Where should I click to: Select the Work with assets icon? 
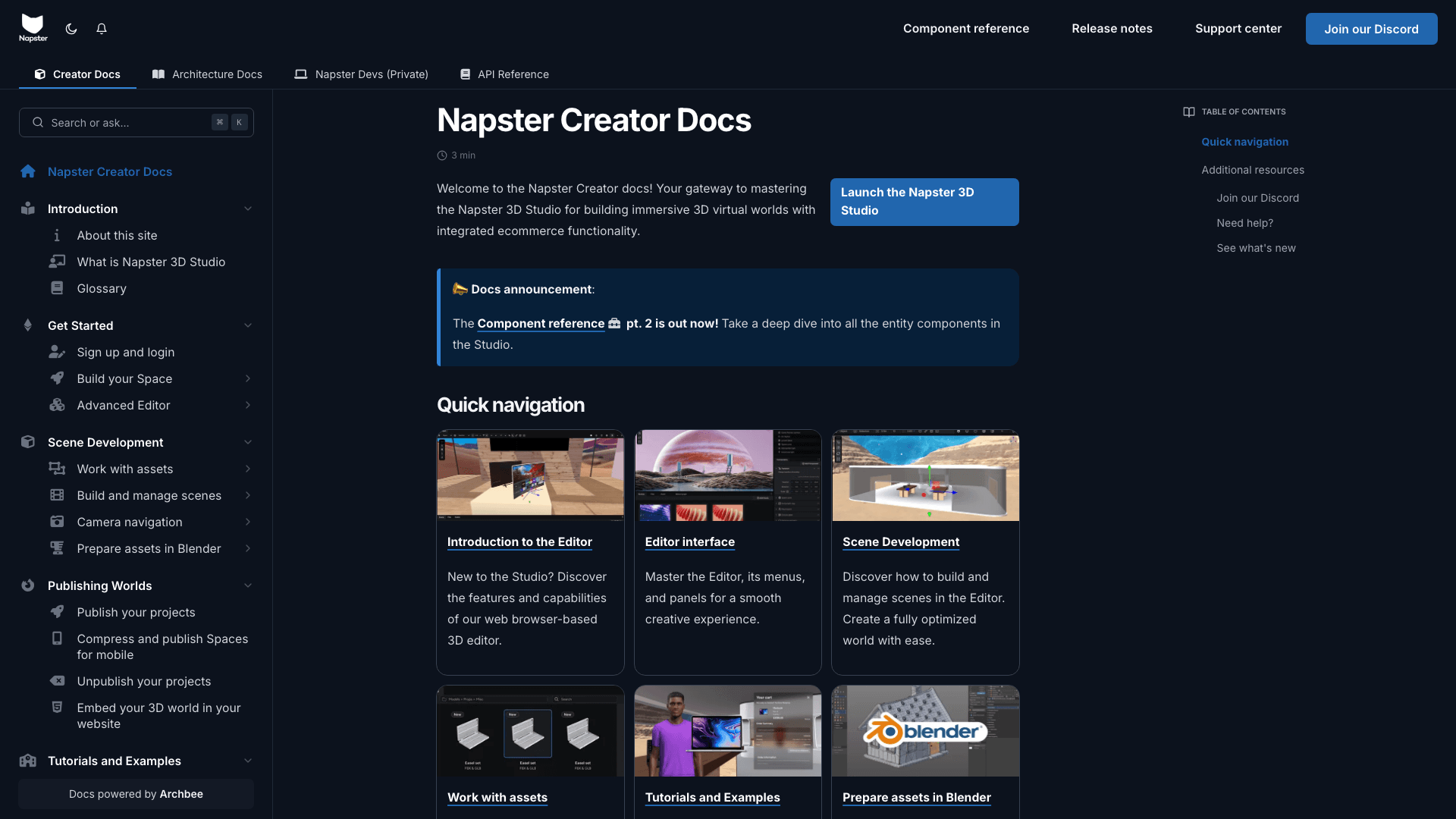pos(58,469)
